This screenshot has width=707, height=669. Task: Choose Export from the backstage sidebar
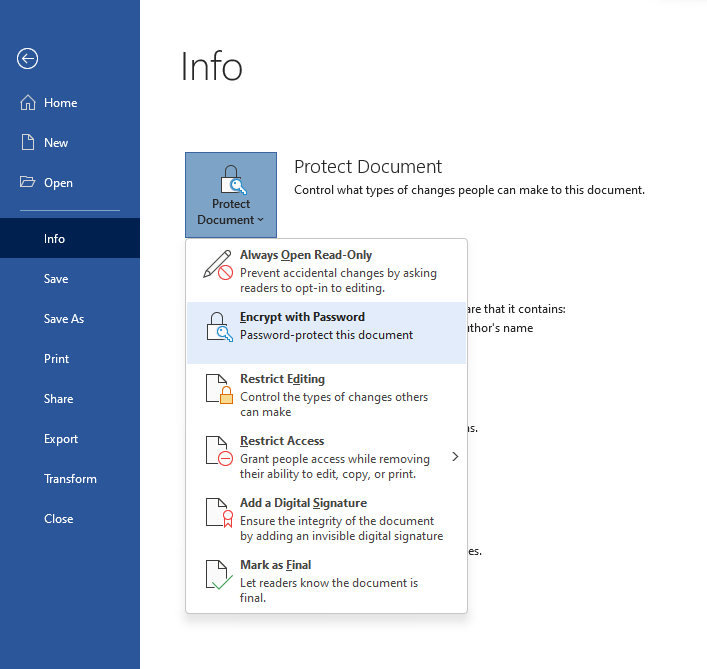click(x=60, y=439)
